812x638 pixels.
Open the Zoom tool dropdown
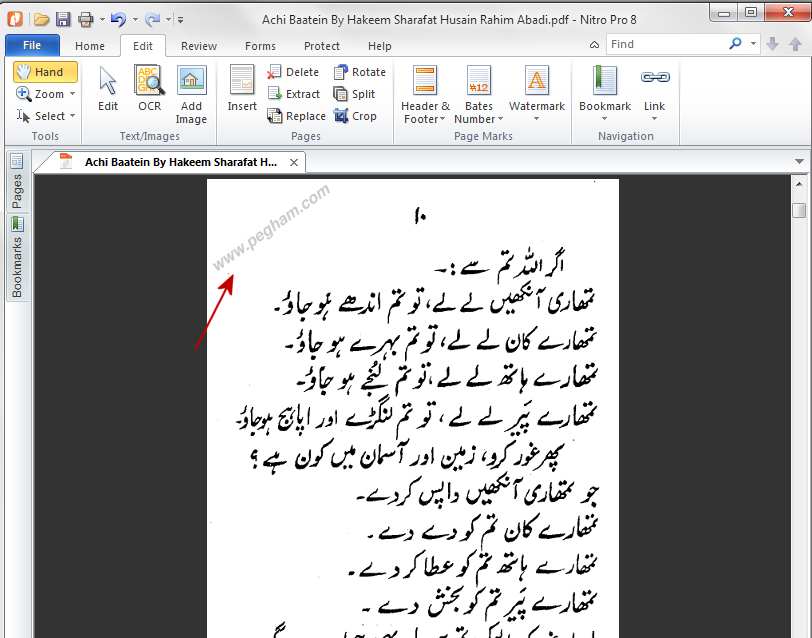[x=72, y=94]
